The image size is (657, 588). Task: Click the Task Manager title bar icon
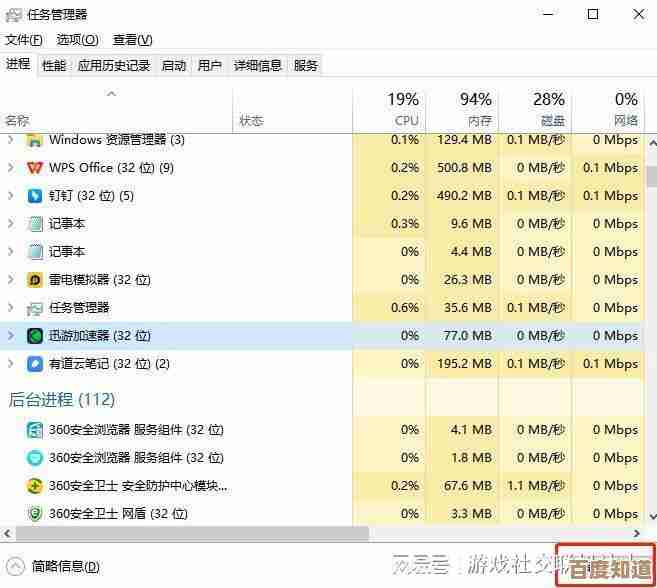pyautogui.click(x=13, y=15)
